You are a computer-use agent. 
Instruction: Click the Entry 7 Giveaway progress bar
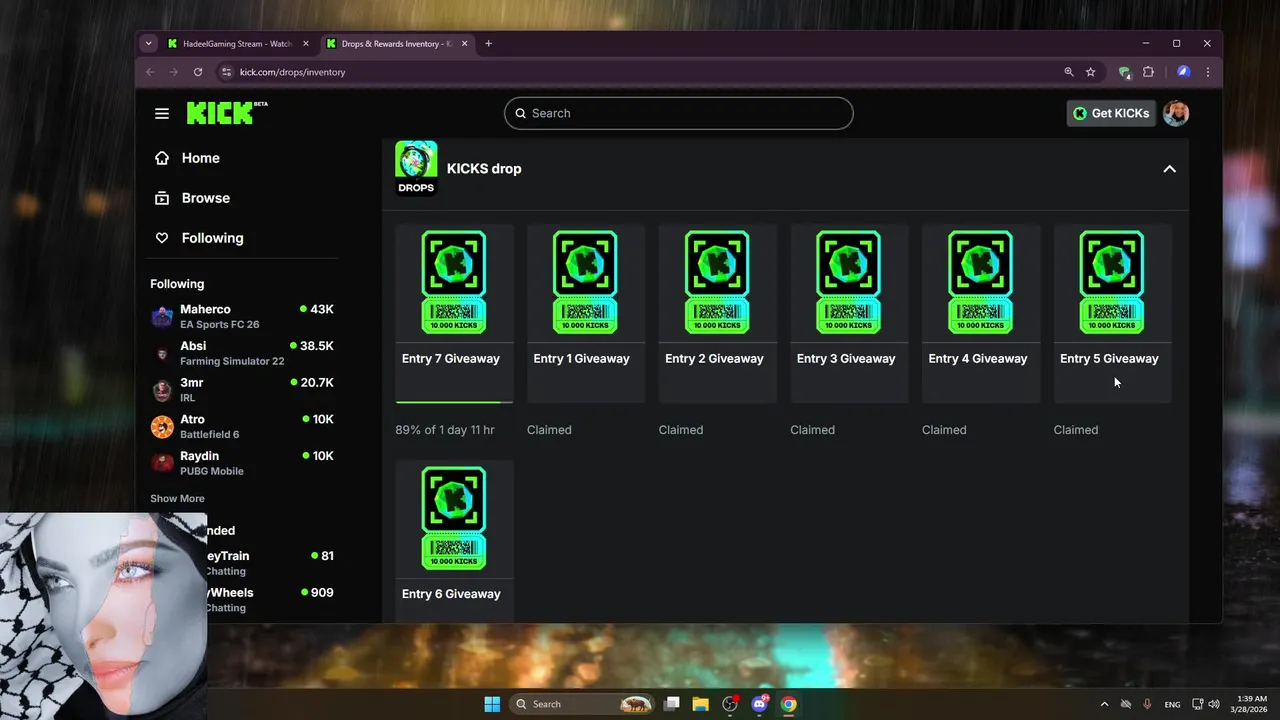click(455, 402)
